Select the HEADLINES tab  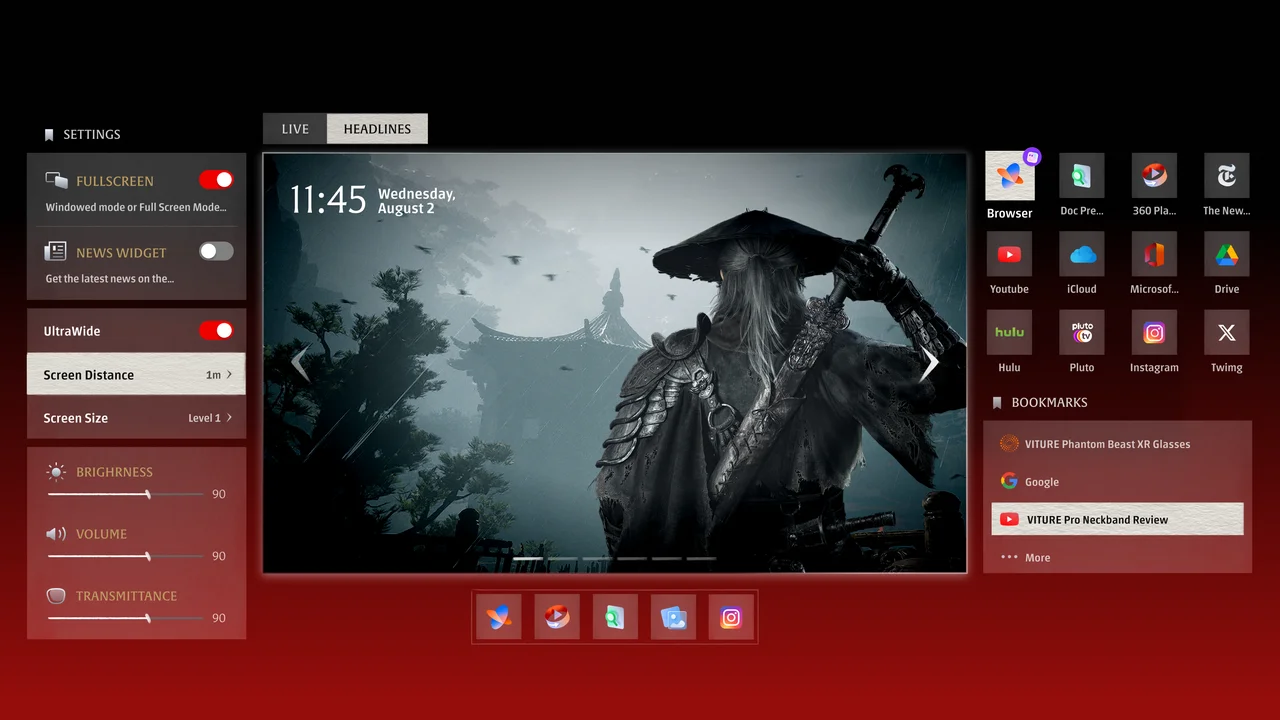(x=377, y=128)
